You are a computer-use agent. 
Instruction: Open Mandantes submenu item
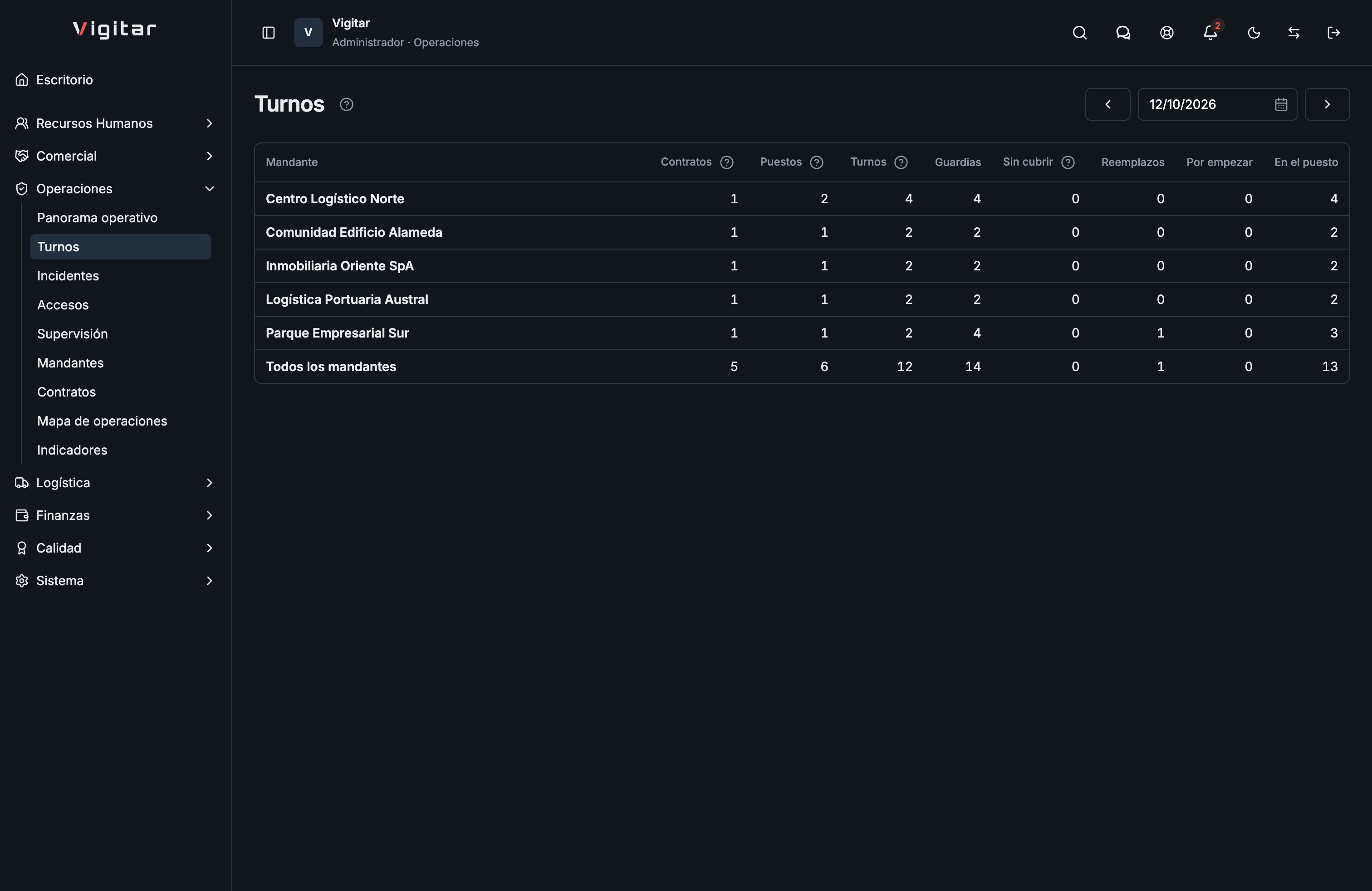point(121,363)
